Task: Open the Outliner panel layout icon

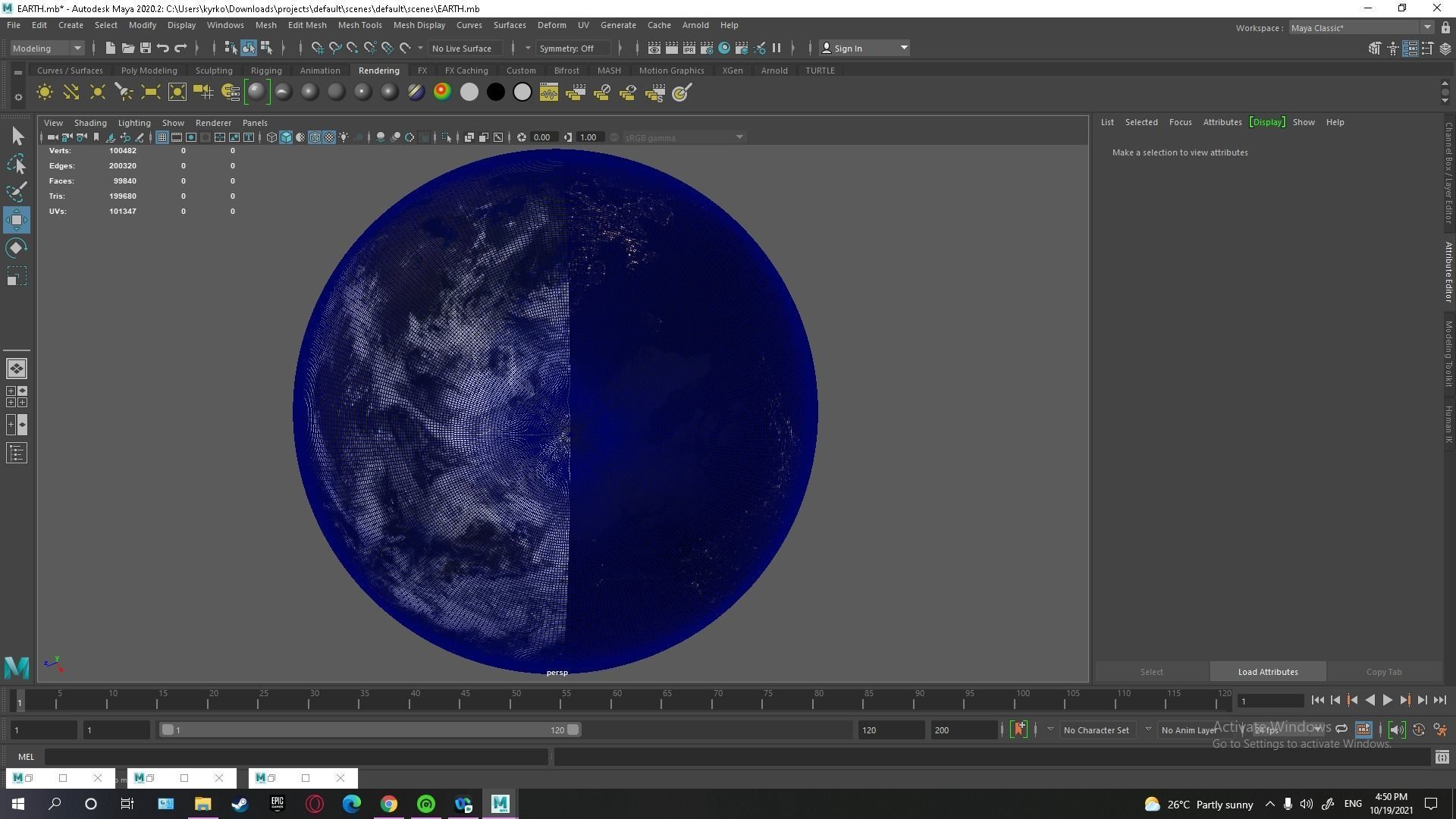Action: pyautogui.click(x=17, y=453)
